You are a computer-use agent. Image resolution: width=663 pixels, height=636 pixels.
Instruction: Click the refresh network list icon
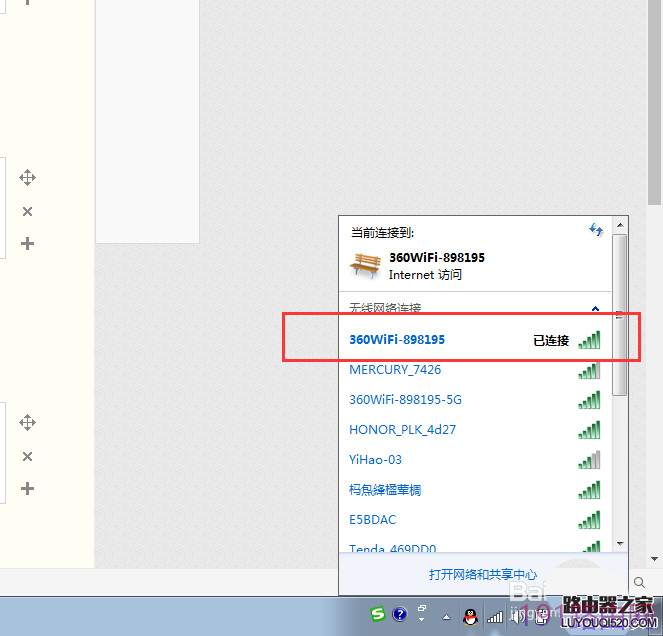[x=596, y=230]
